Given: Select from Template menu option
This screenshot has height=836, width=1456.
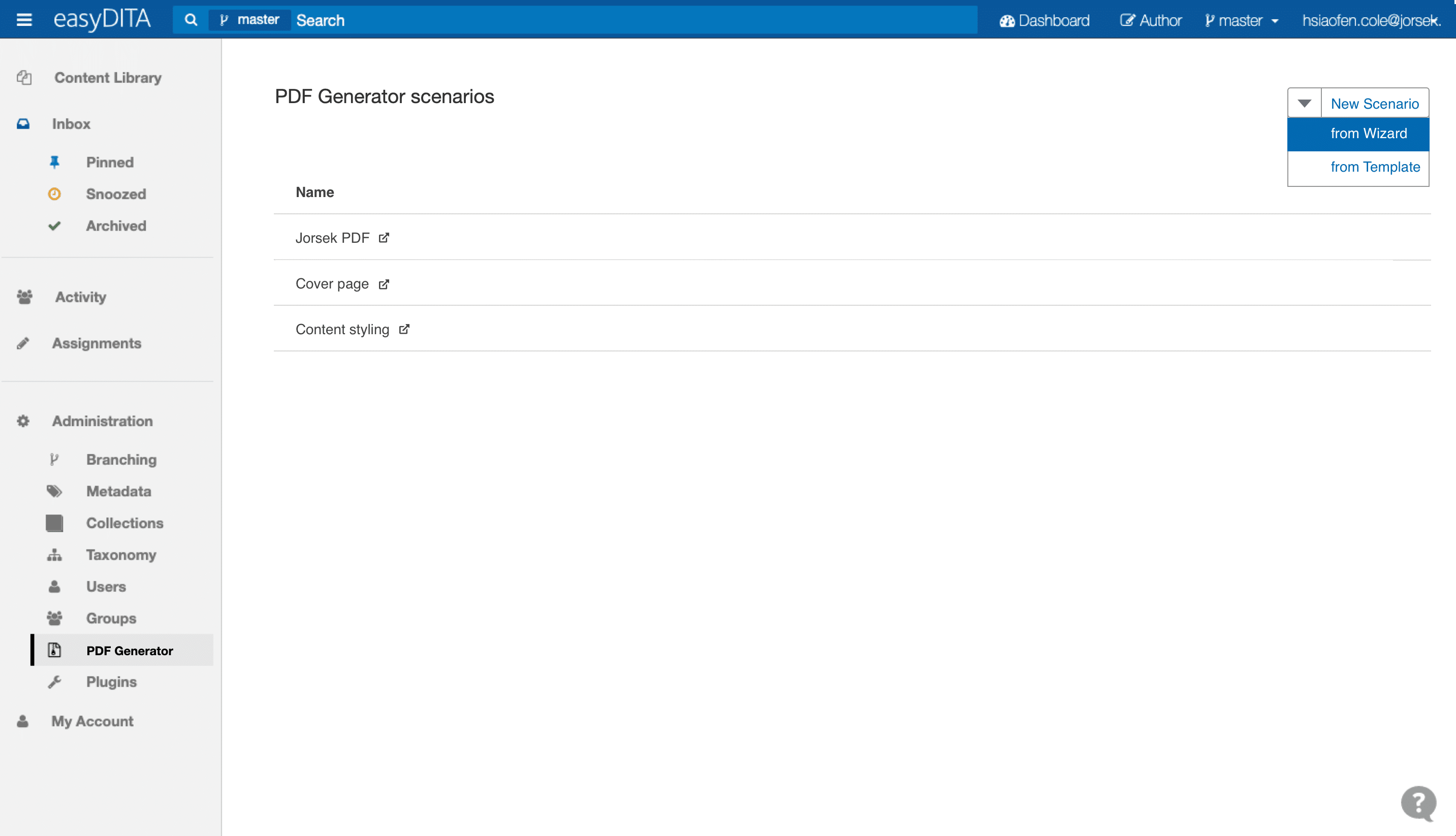Looking at the screenshot, I should pos(1358,167).
